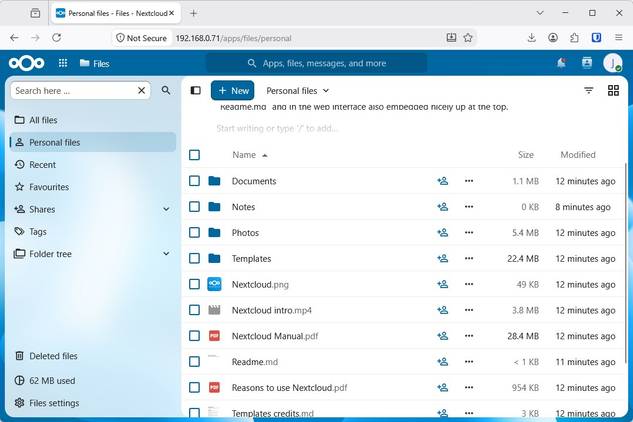Open actions menu for Nextcloud intro.mp4
The image size is (633, 422).
(469, 310)
